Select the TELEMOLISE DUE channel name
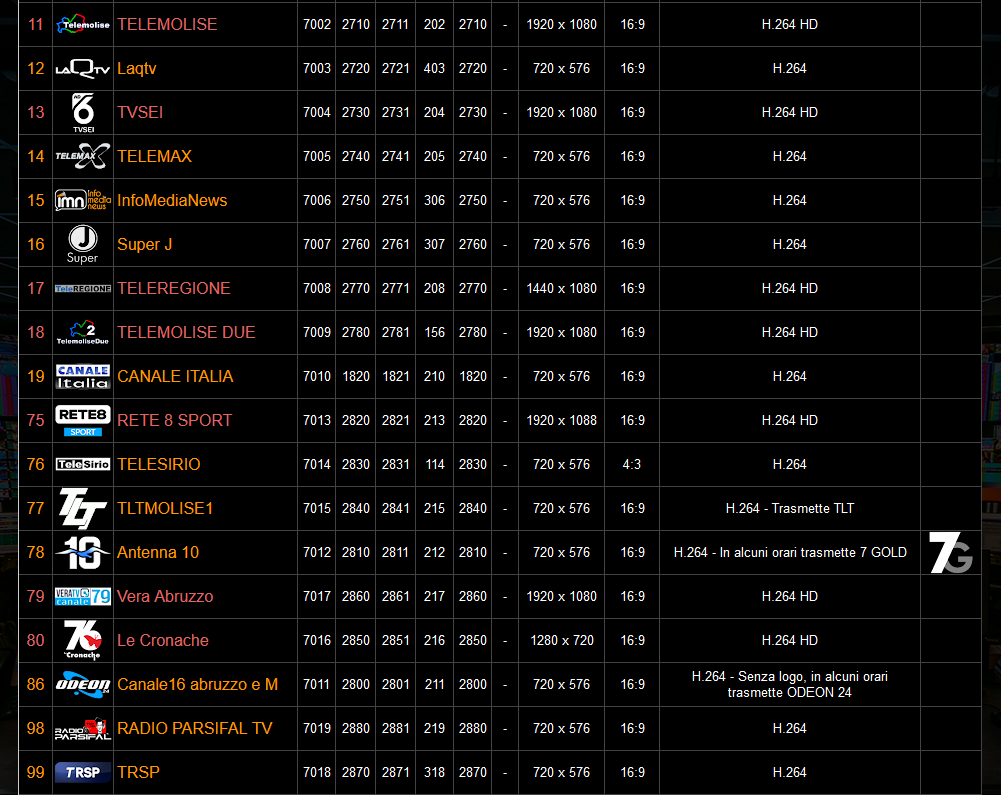 click(x=186, y=333)
